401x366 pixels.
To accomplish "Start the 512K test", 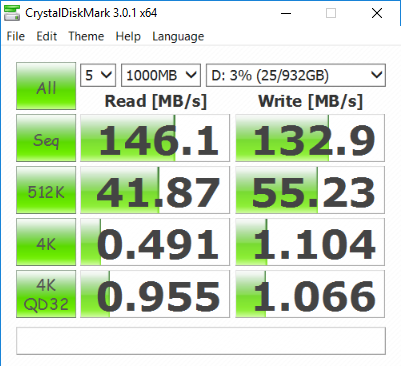I will 46,190.
